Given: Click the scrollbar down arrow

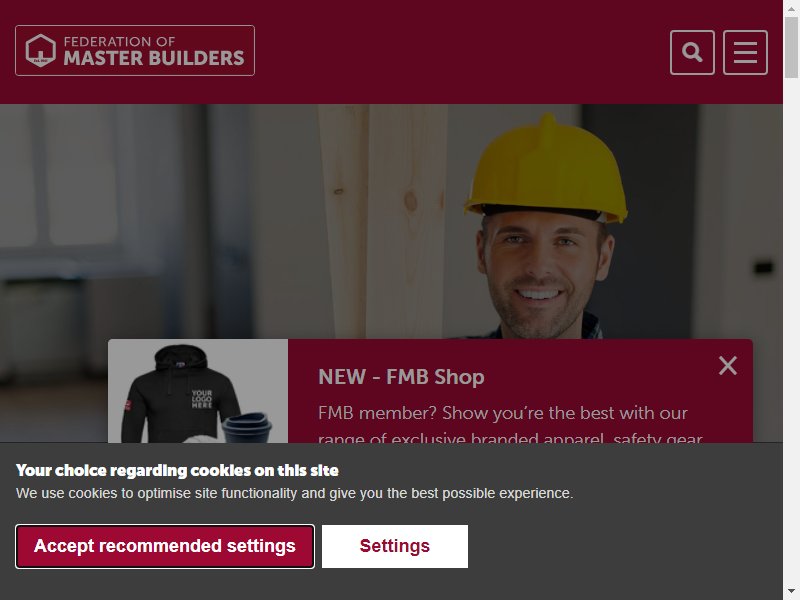Looking at the screenshot, I should click(791, 592).
